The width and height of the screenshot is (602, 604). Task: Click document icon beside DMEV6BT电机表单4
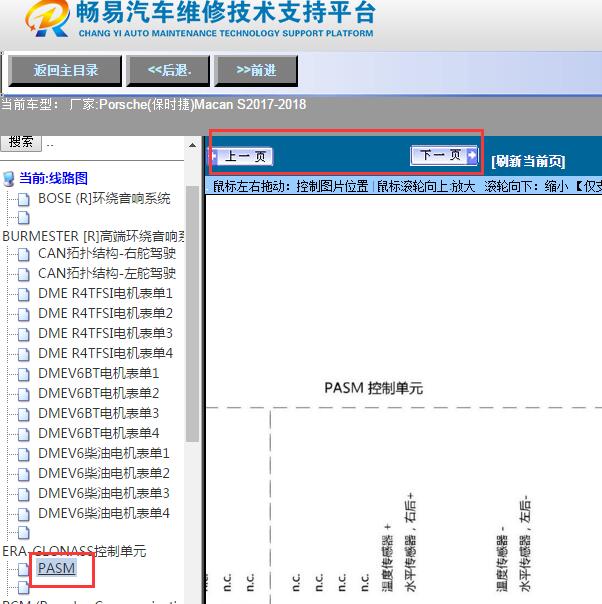[23, 435]
